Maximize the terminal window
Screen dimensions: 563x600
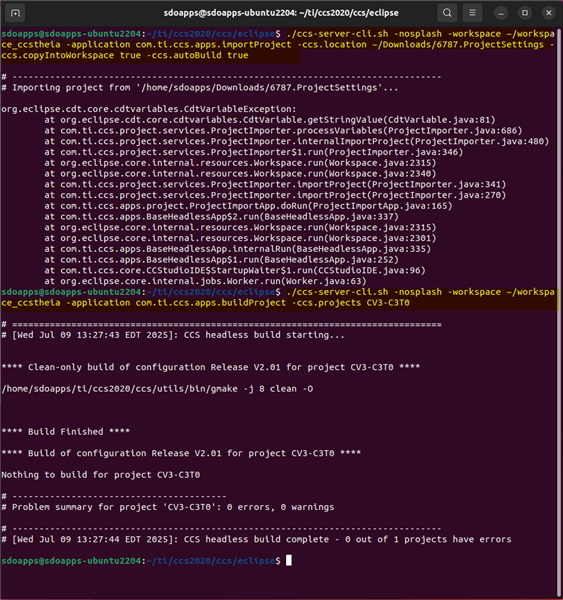[525, 13]
